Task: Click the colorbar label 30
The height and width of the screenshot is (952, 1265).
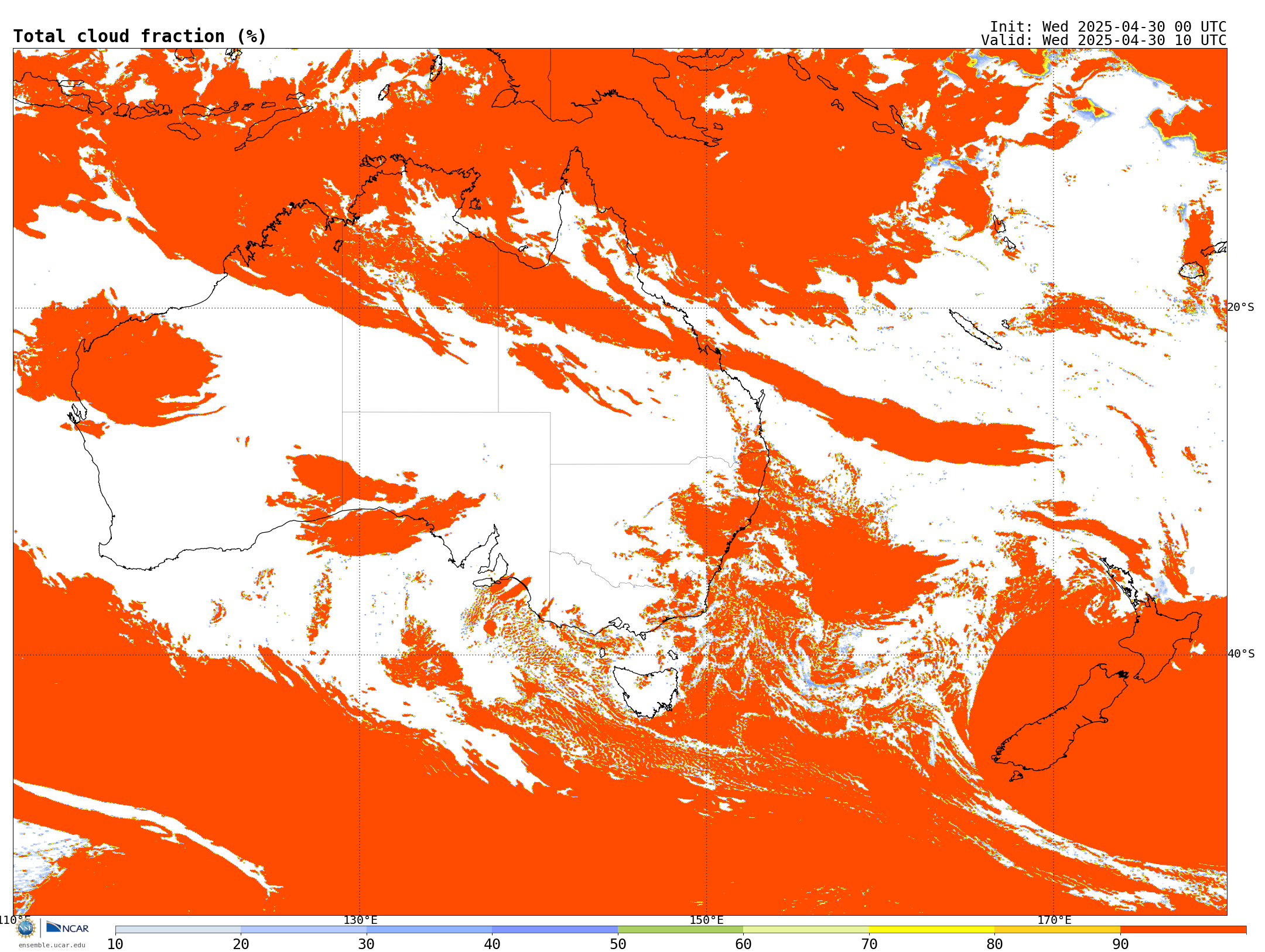Action: tap(367, 944)
